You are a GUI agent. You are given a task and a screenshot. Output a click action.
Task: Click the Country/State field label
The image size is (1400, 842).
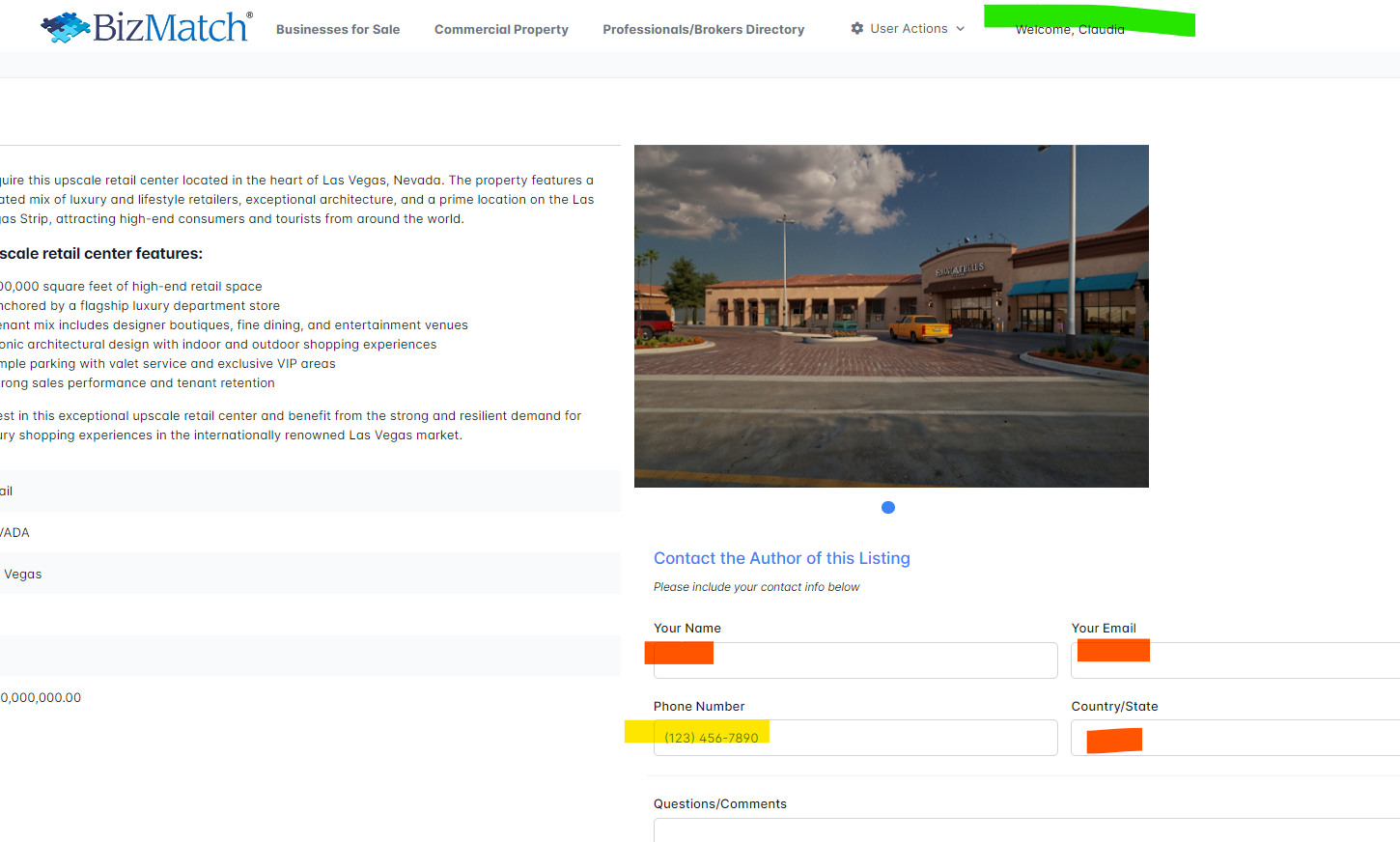pyautogui.click(x=1114, y=707)
